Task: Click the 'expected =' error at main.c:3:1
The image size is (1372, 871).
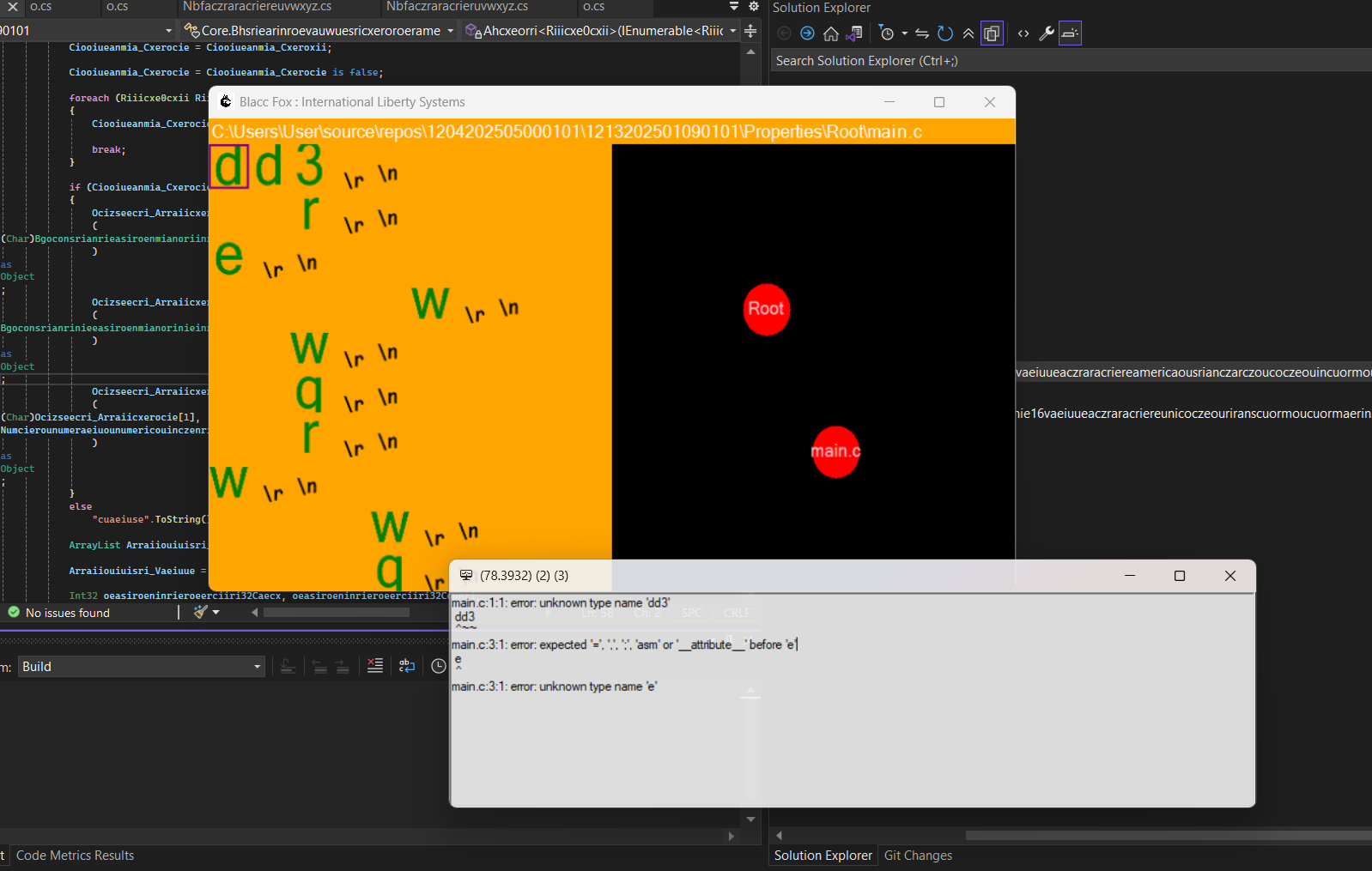Action: (624, 644)
